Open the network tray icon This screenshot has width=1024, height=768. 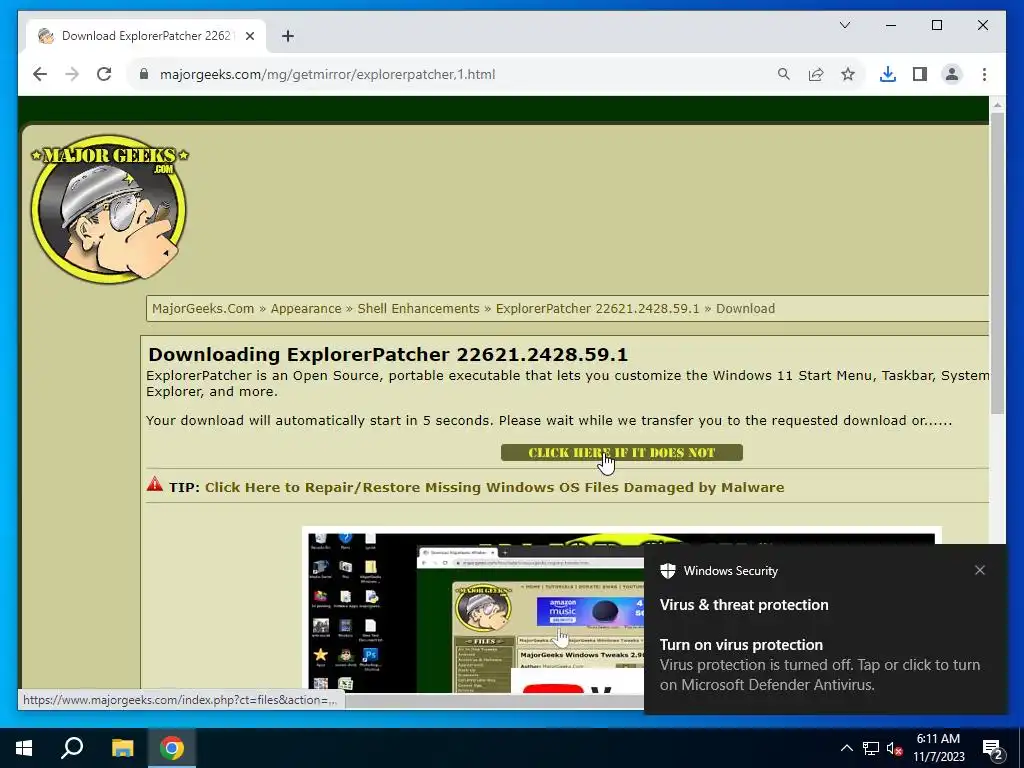(871, 748)
